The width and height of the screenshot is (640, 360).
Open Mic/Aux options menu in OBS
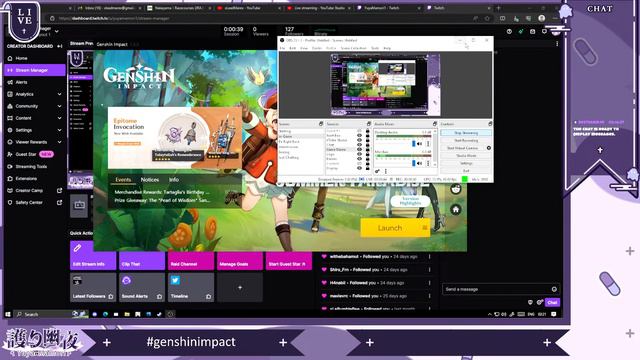point(428,163)
